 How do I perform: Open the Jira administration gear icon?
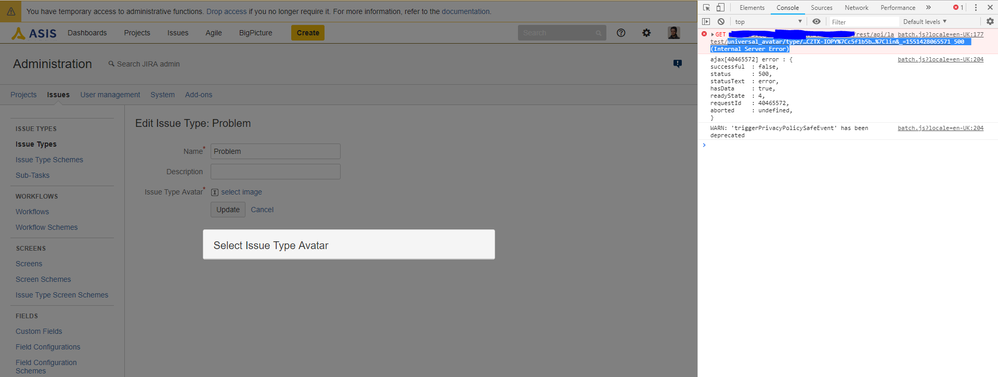[647, 32]
